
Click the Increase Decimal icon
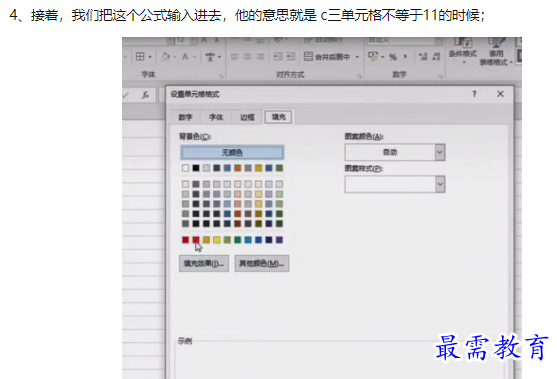[423, 56]
